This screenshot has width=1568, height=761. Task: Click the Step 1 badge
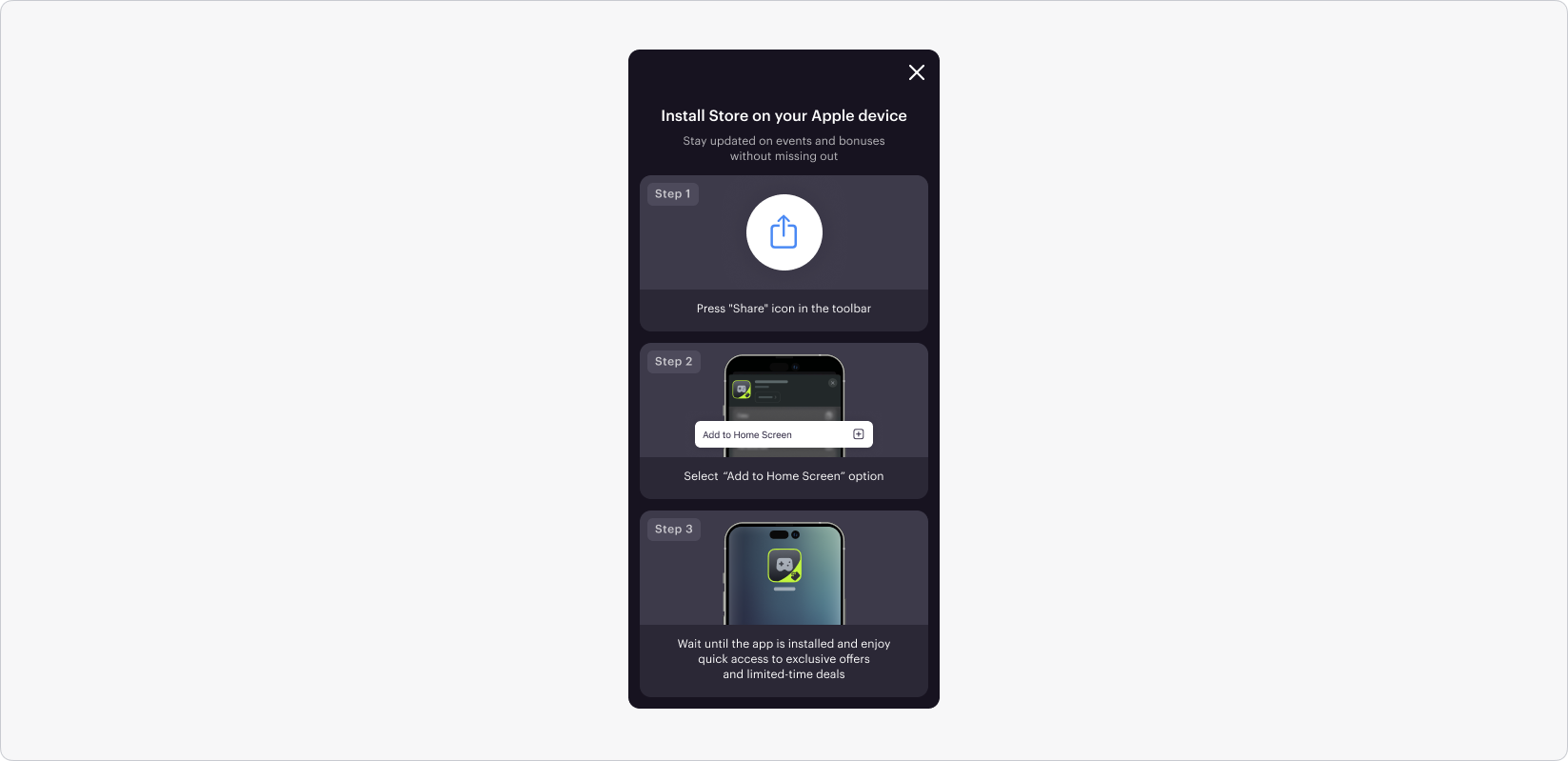673,194
